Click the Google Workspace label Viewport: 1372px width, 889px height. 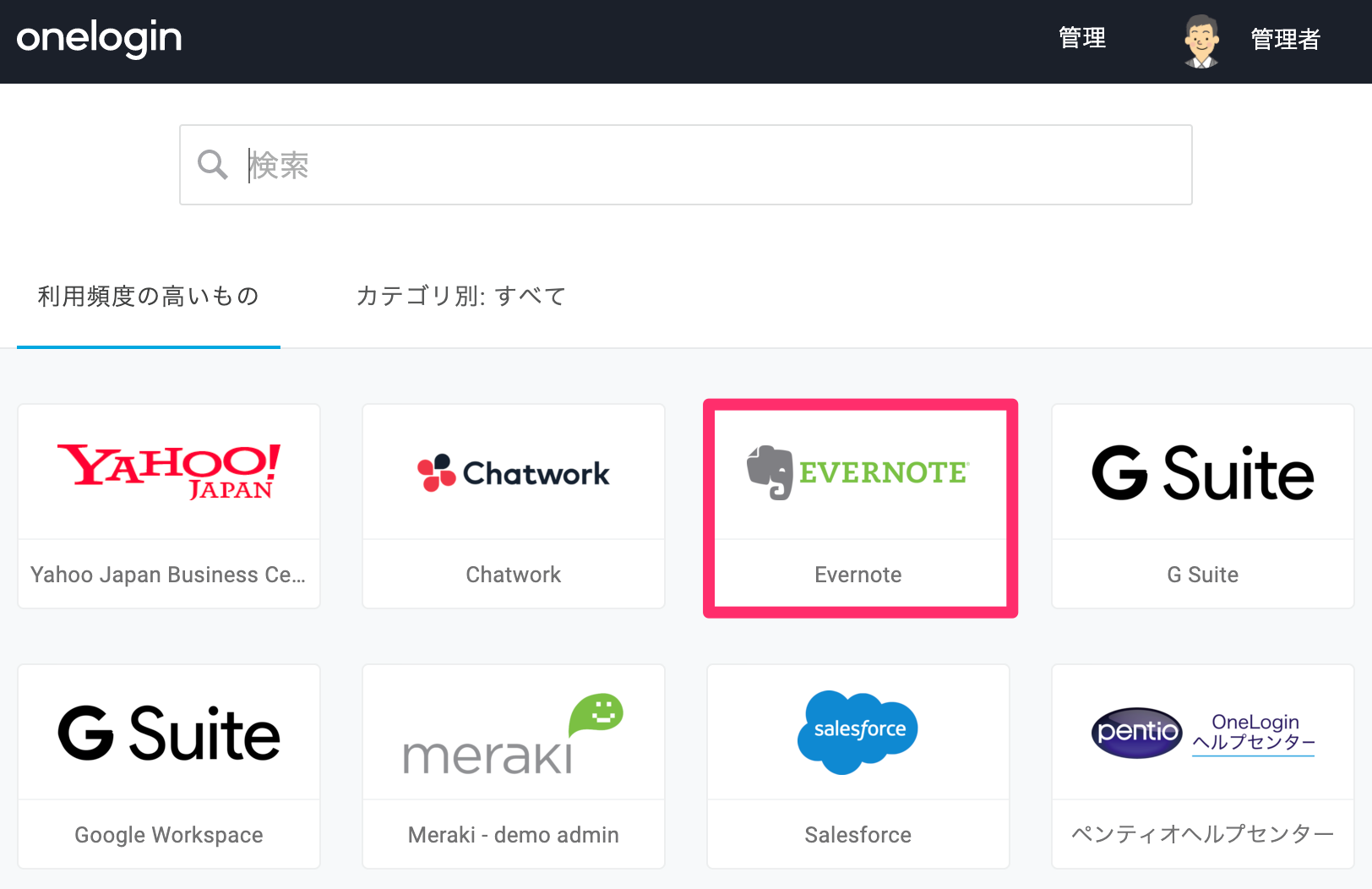(x=169, y=835)
